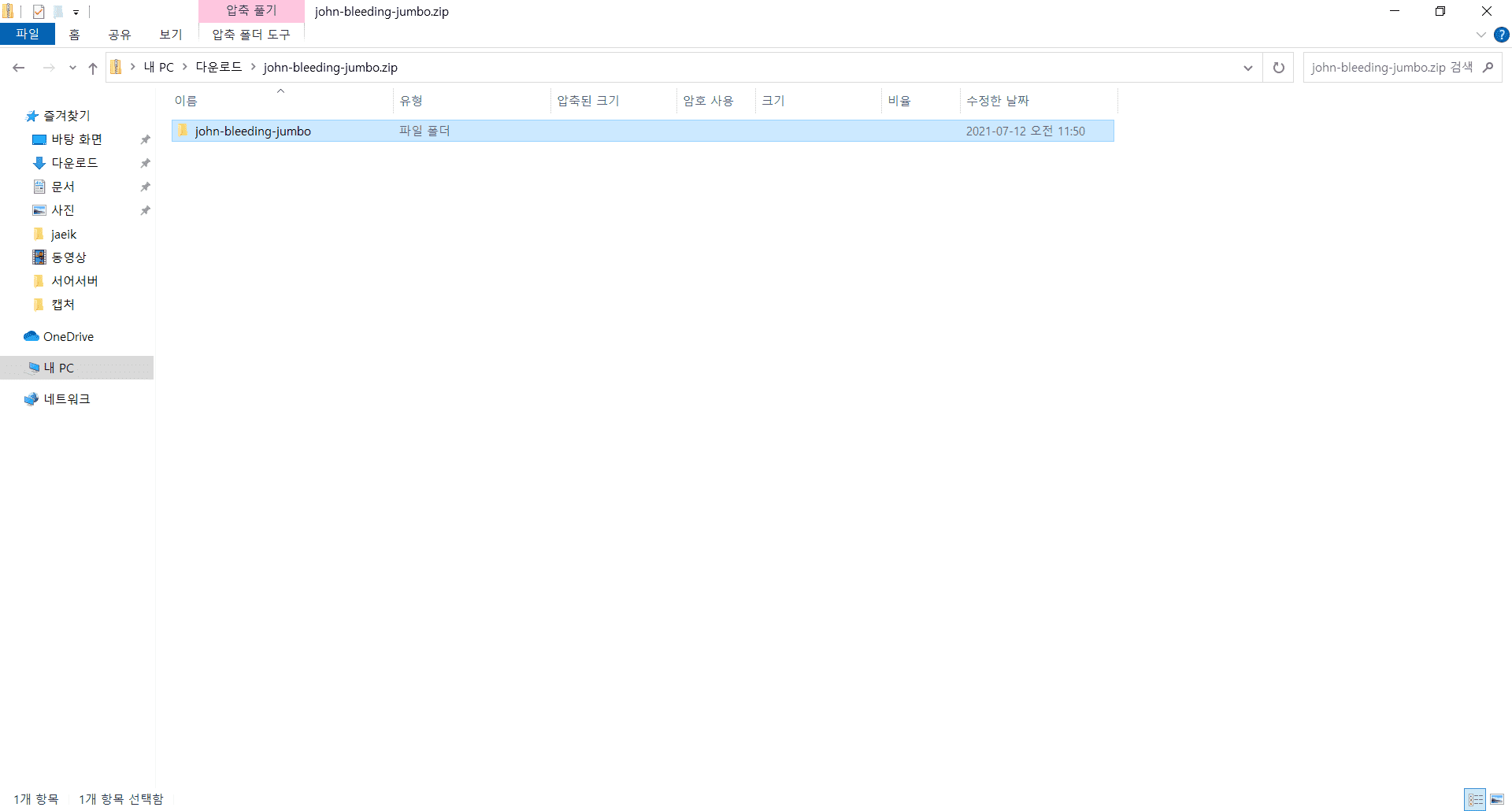
Task: Switch to the 보기 ribbon tab
Action: click(x=170, y=35)
